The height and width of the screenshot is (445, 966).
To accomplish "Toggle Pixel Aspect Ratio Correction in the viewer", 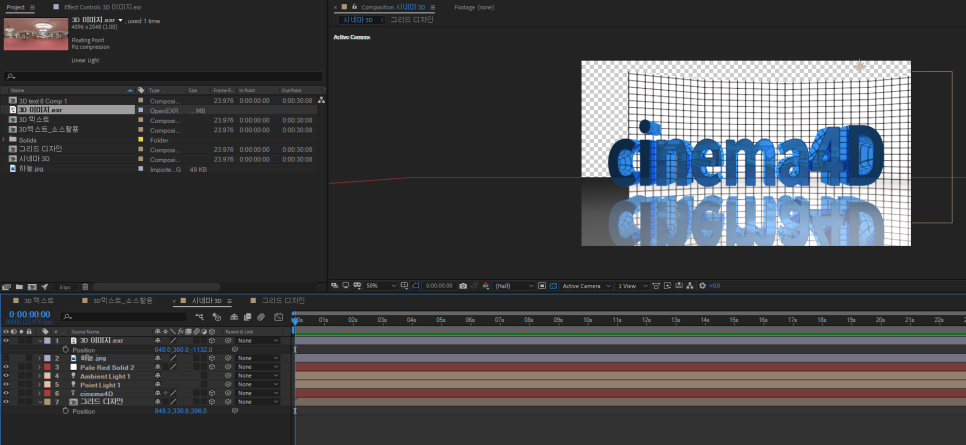I will click(x=657, y=286).
